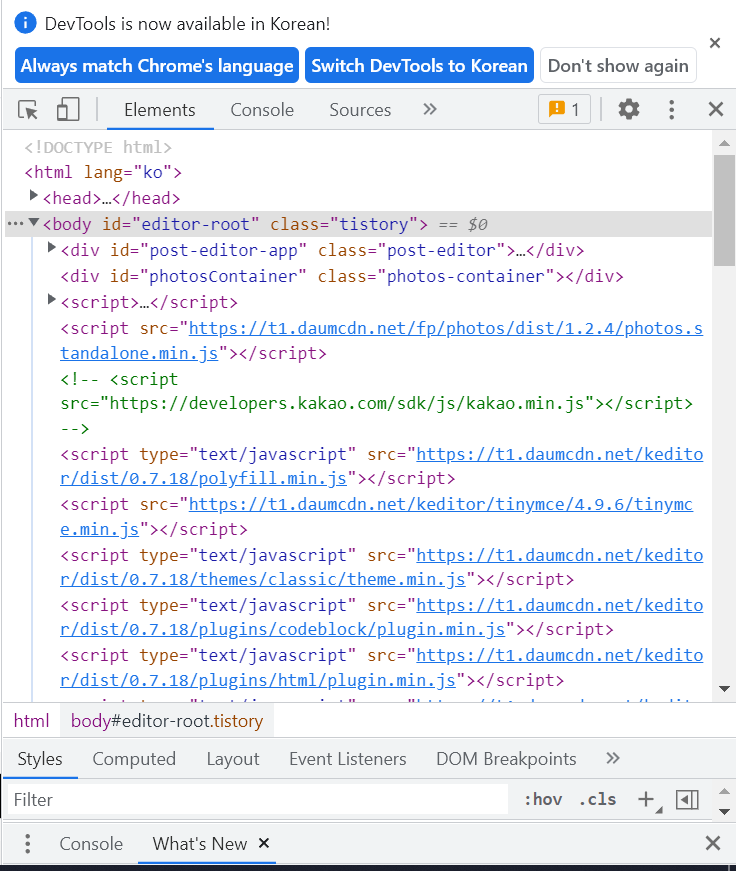This screenshot has width=736, height=871.
Task: Focus the styles Filter input field
Action: click(x=258, y=799)
